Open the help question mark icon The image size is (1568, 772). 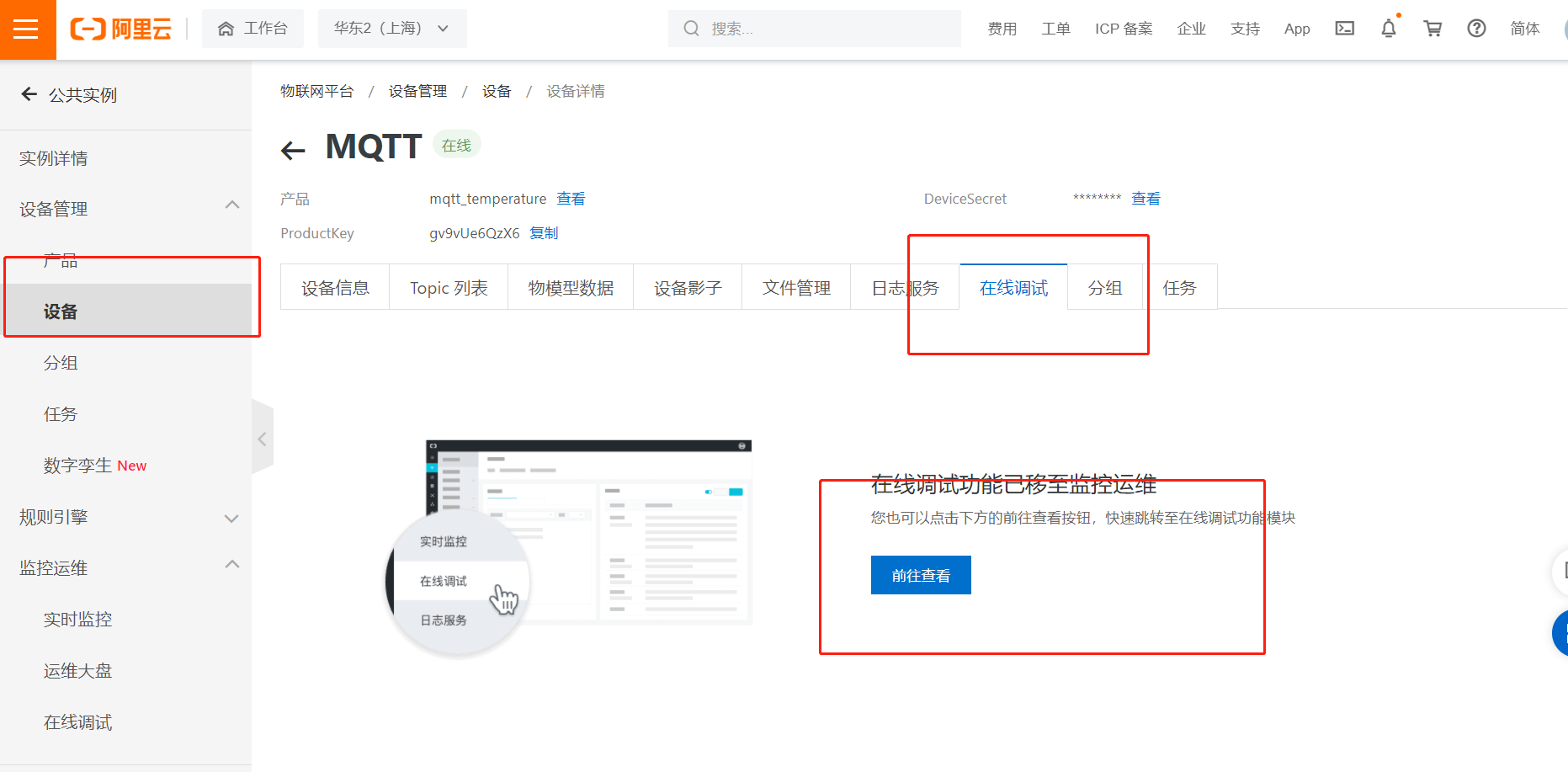tap(1476, 29)
